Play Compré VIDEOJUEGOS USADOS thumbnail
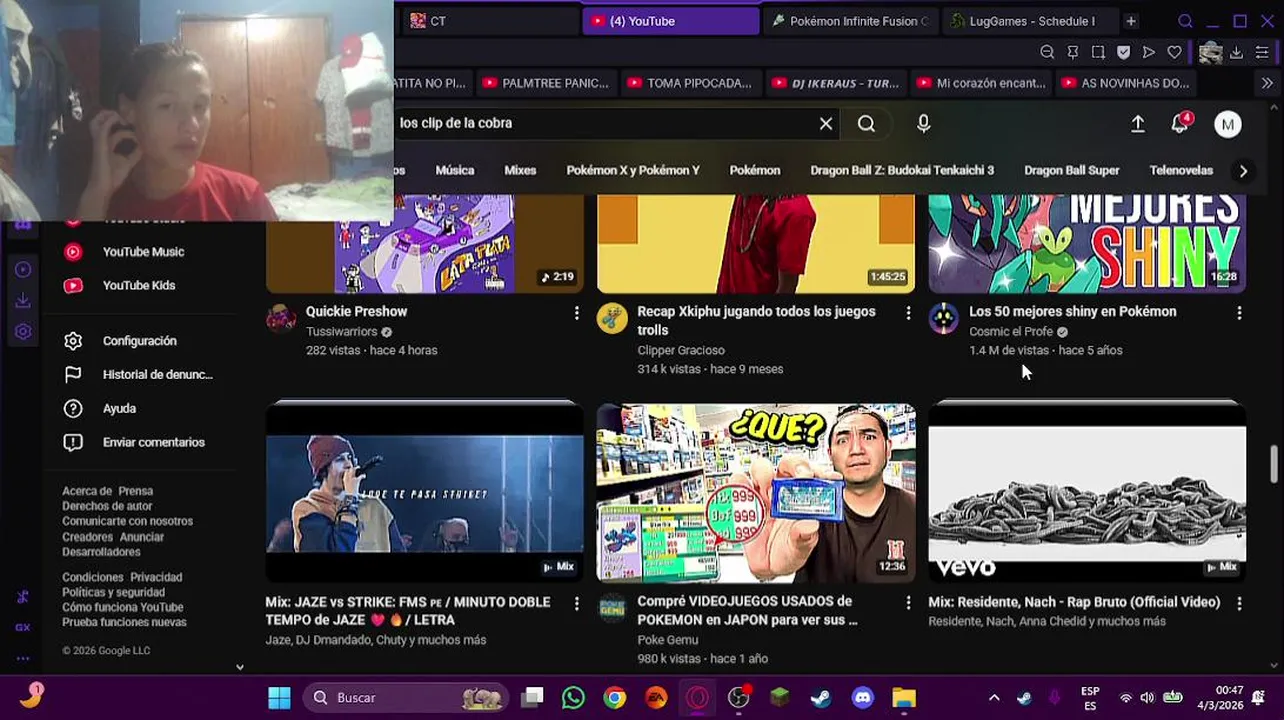Screen dimensions: 1284x720 coord(756,492)
